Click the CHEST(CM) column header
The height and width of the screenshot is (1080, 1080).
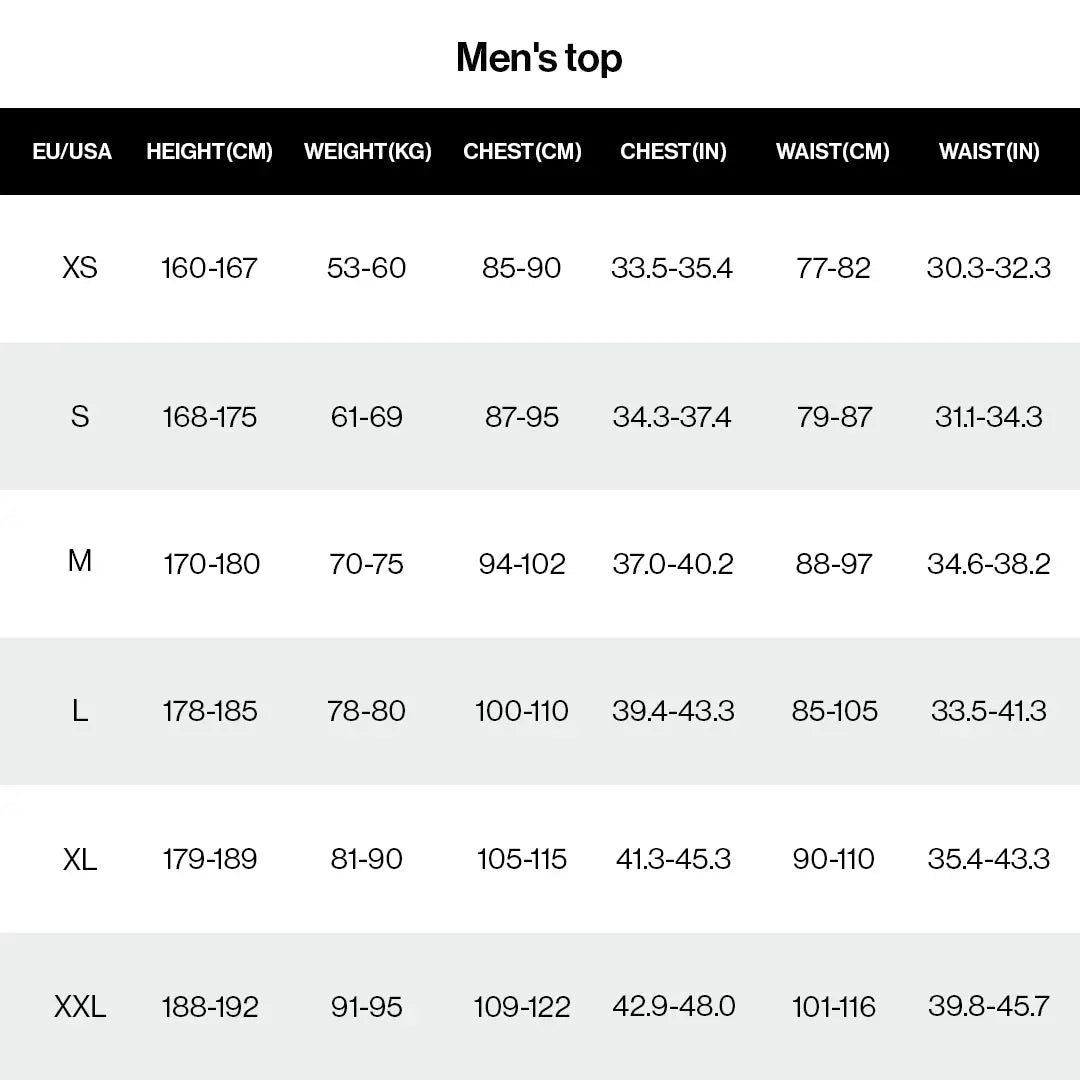522,152
